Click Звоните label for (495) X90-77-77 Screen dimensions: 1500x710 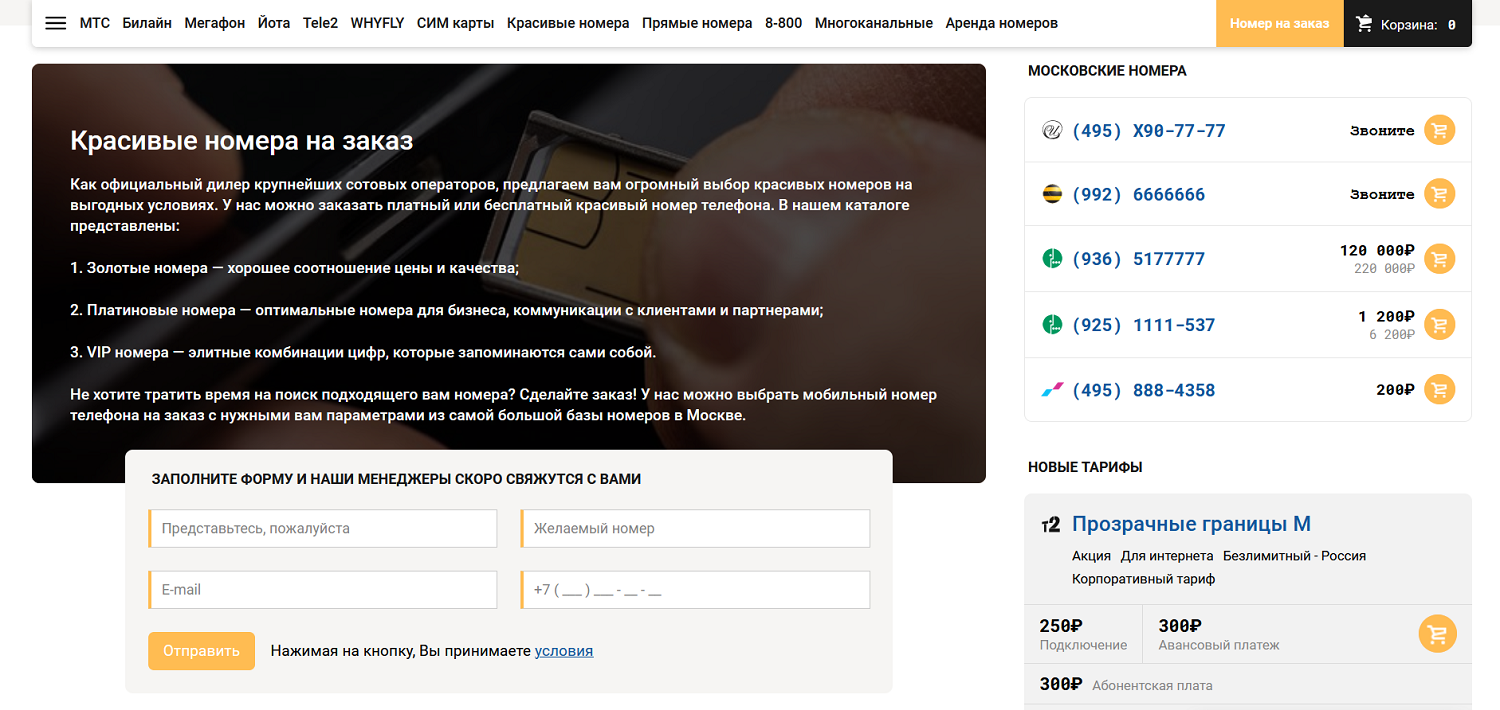pyautogui.click(x=1382, y=130)
